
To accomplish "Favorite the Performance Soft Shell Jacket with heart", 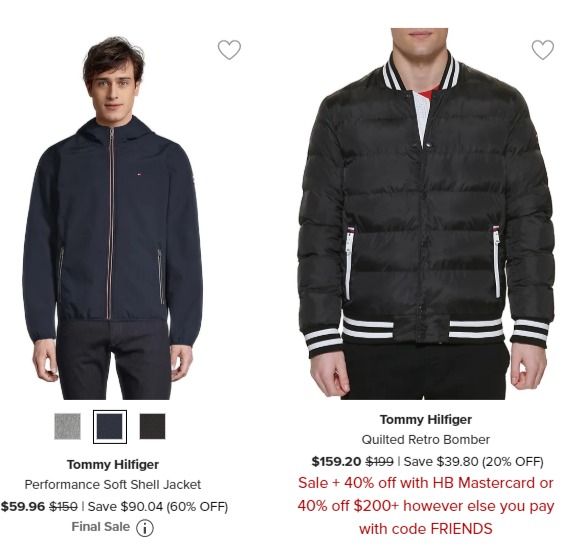I will 229,50.
